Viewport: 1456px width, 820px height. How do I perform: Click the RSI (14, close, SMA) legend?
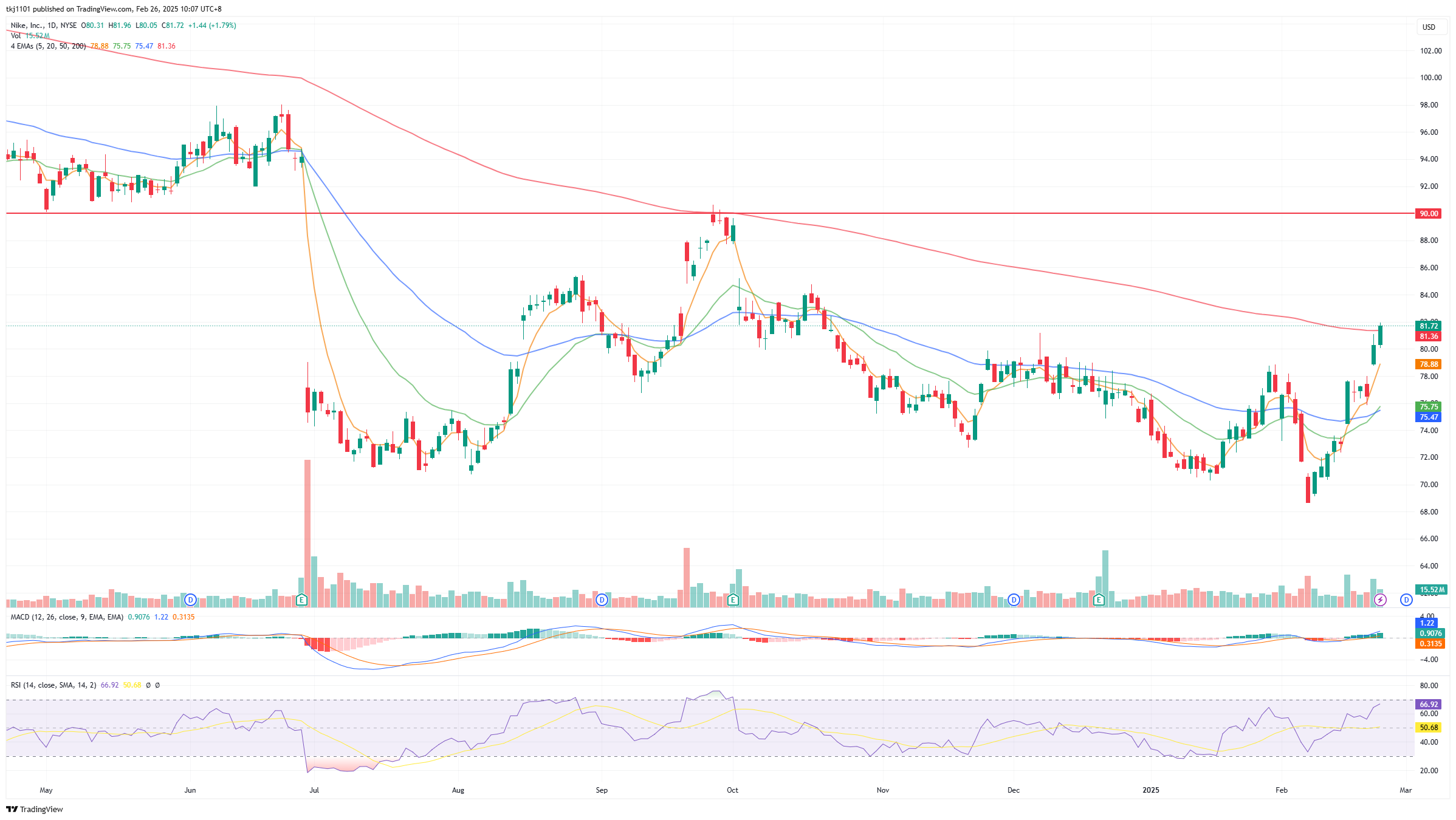tap(53, 685)
